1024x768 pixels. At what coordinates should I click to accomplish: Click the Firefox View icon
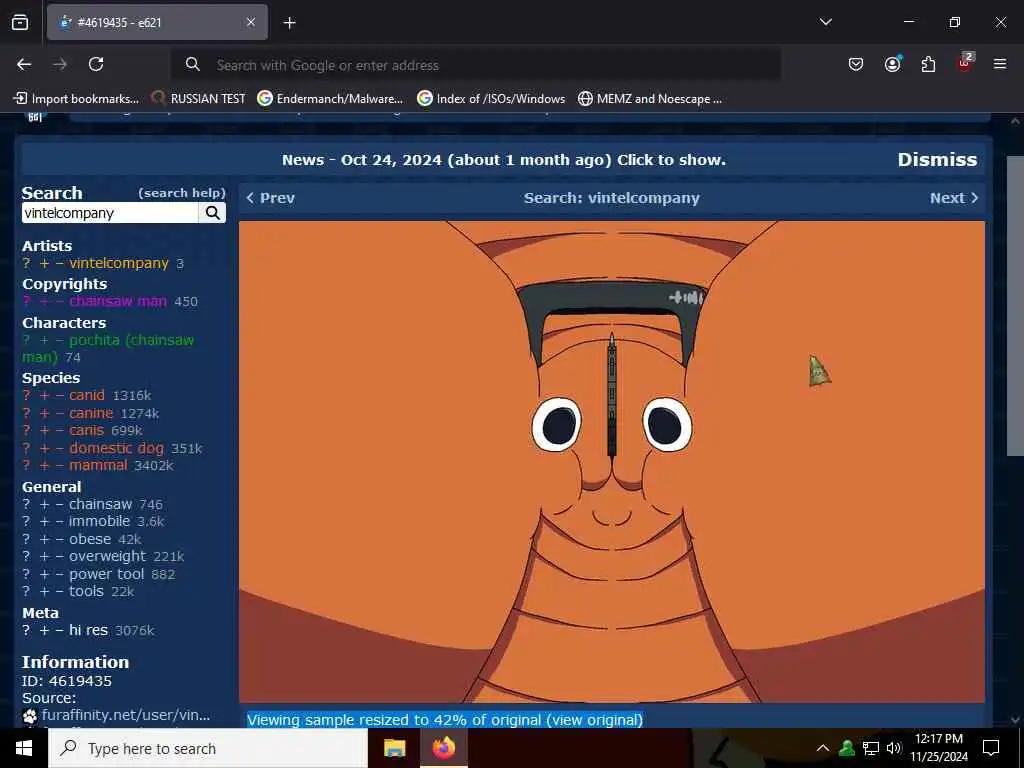[20, 23]
